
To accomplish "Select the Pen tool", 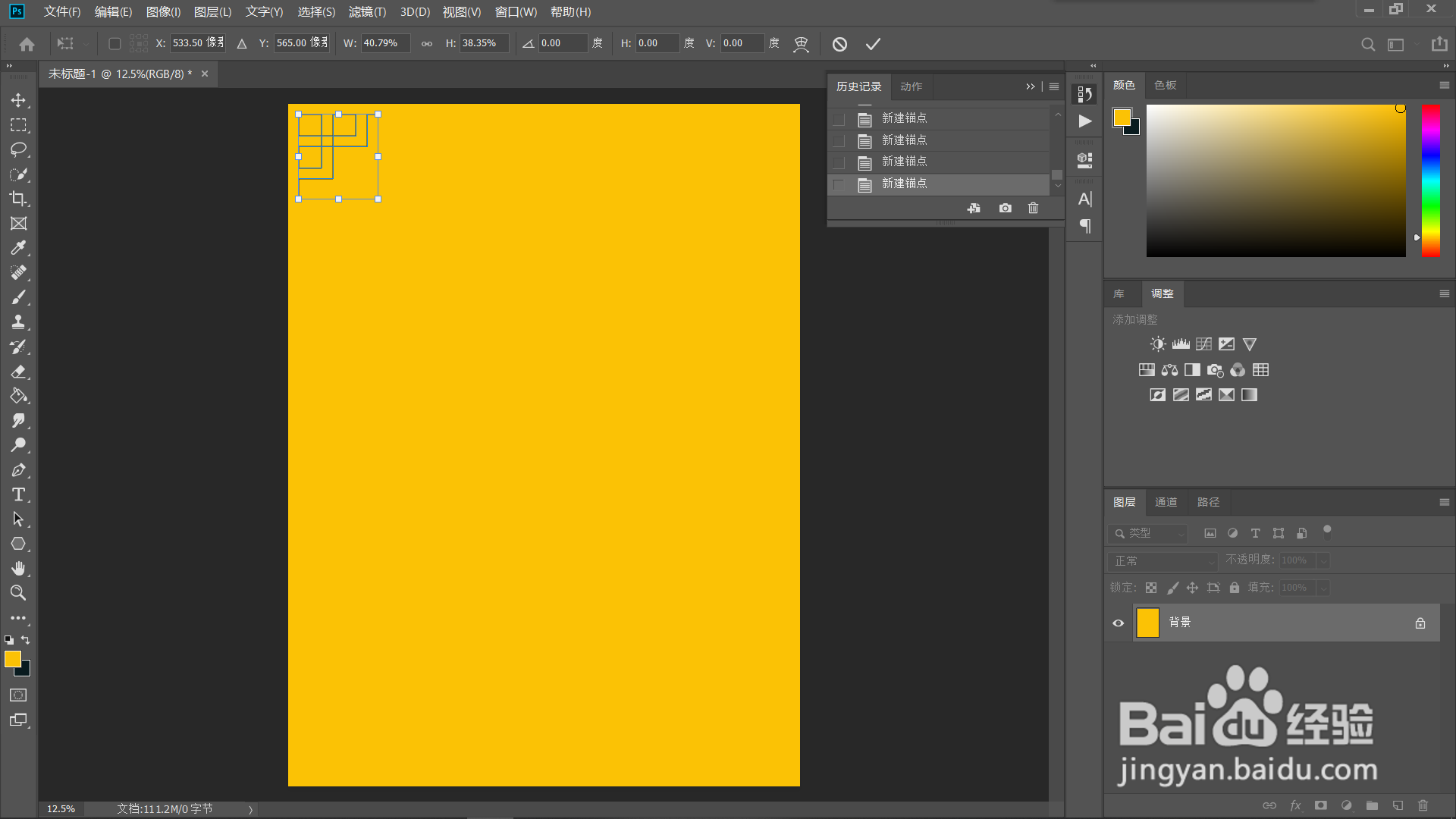I will [18, 470].
